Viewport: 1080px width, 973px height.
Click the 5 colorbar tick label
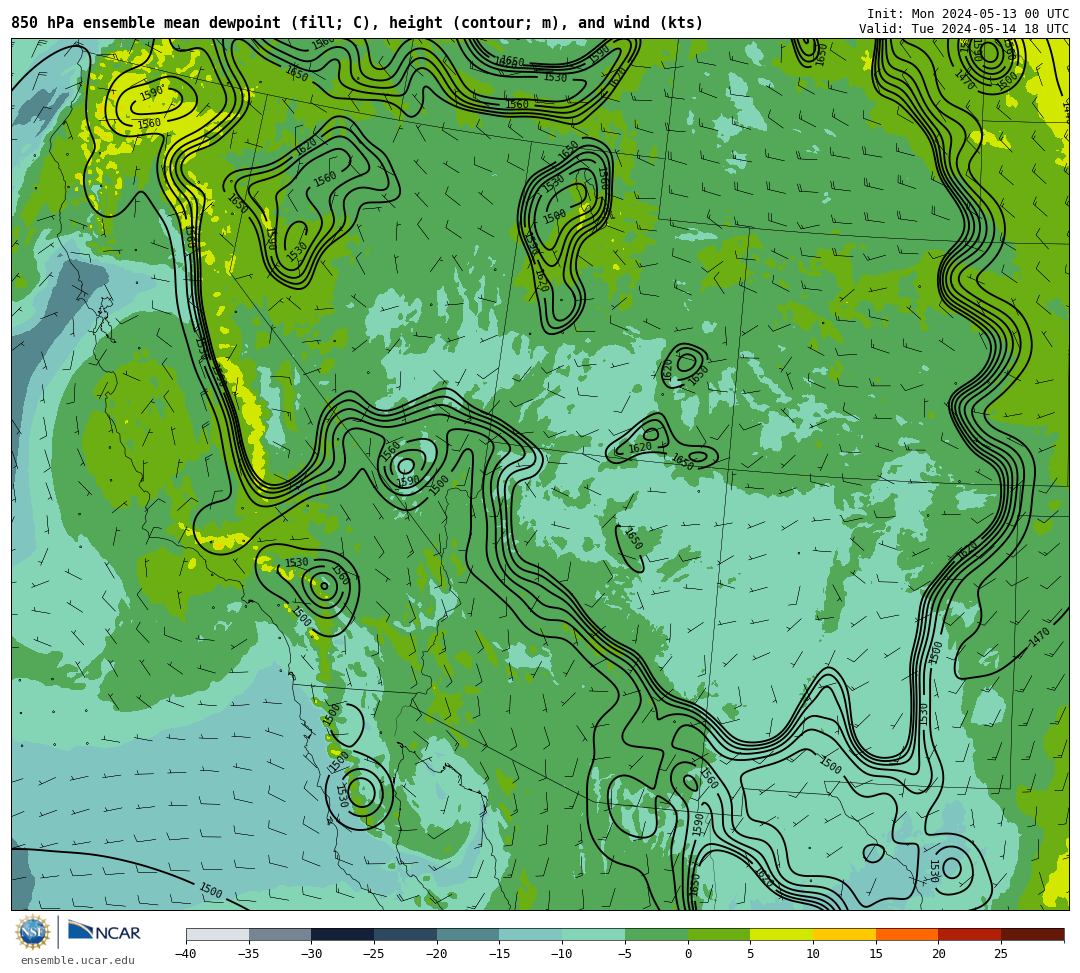coord(750,954)
